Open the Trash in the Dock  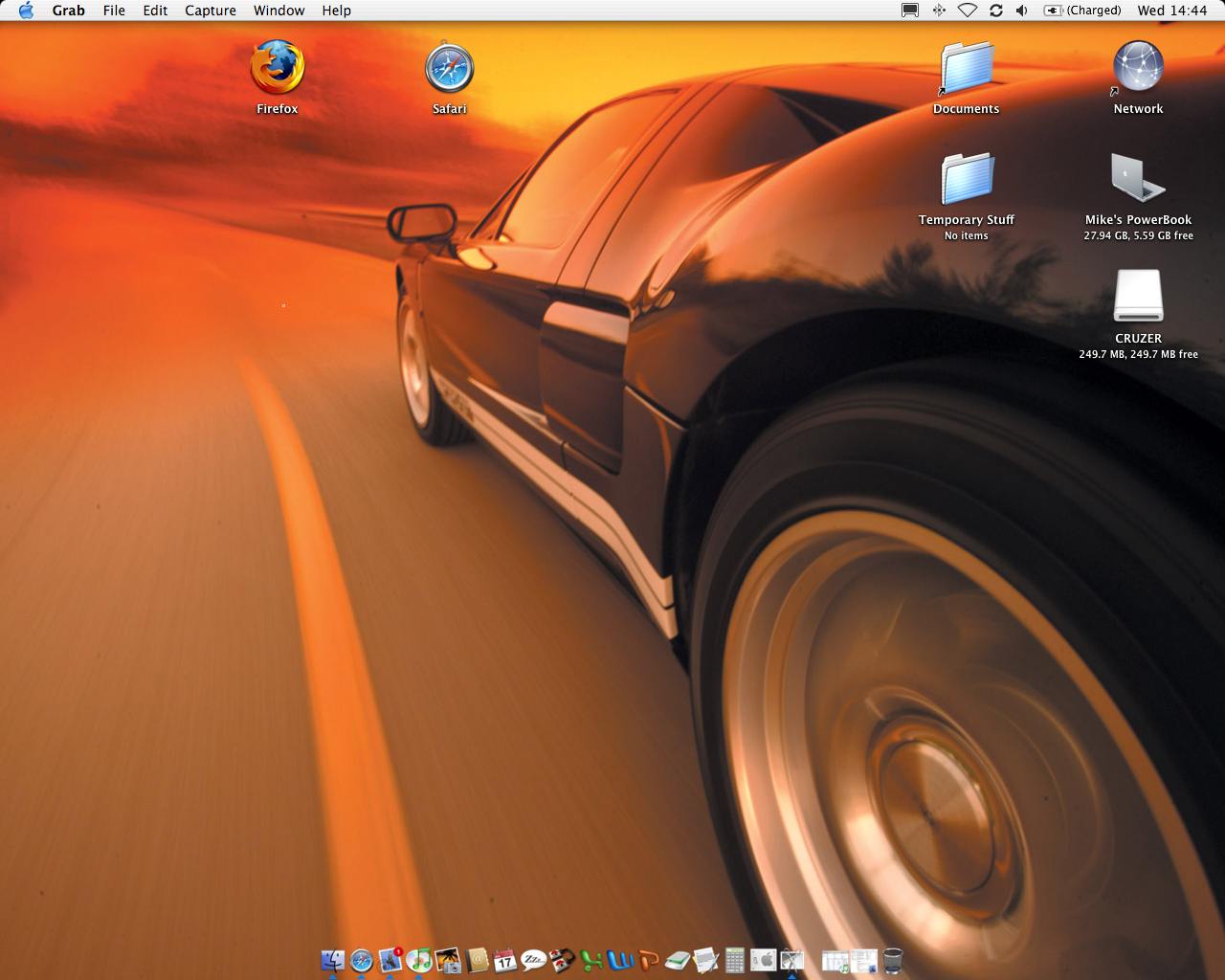(x=892, y=960)
